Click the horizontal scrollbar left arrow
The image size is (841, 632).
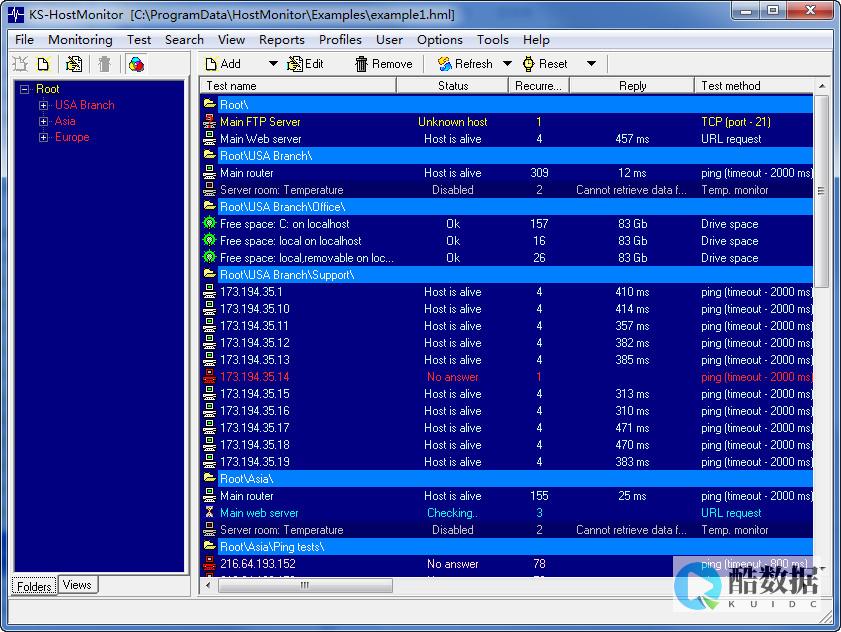208,585
